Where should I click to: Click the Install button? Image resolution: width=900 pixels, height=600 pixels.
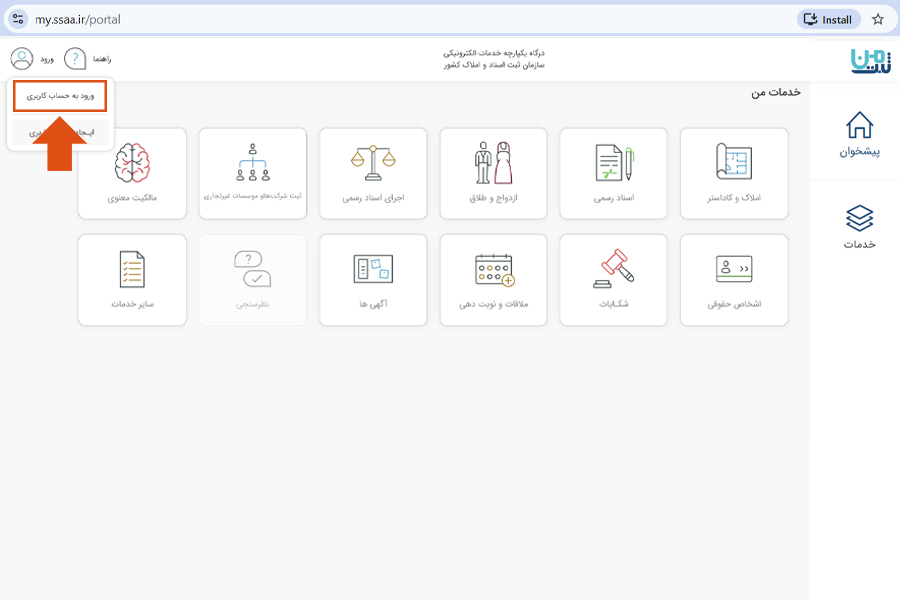(x=827, y=17)
